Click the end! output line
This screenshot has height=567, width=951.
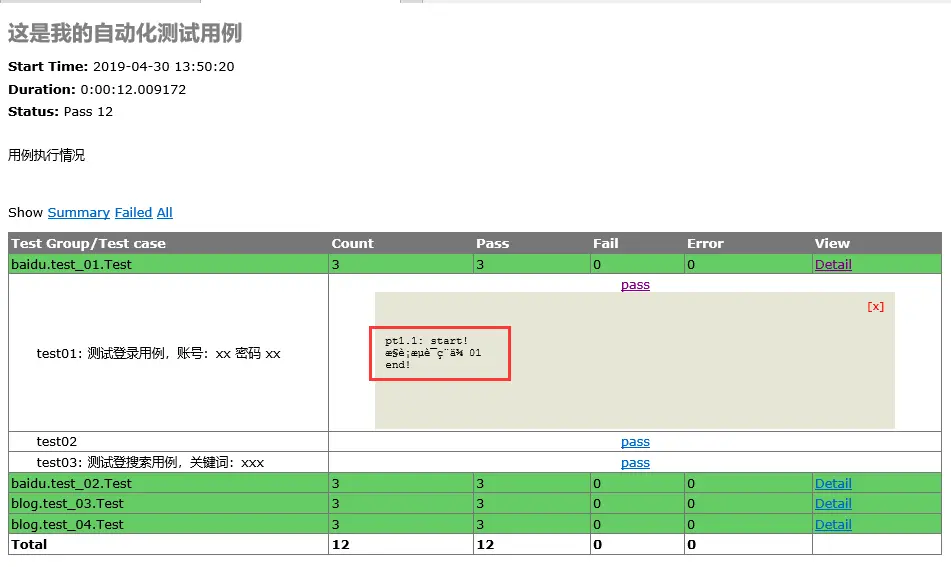point(398,365)
